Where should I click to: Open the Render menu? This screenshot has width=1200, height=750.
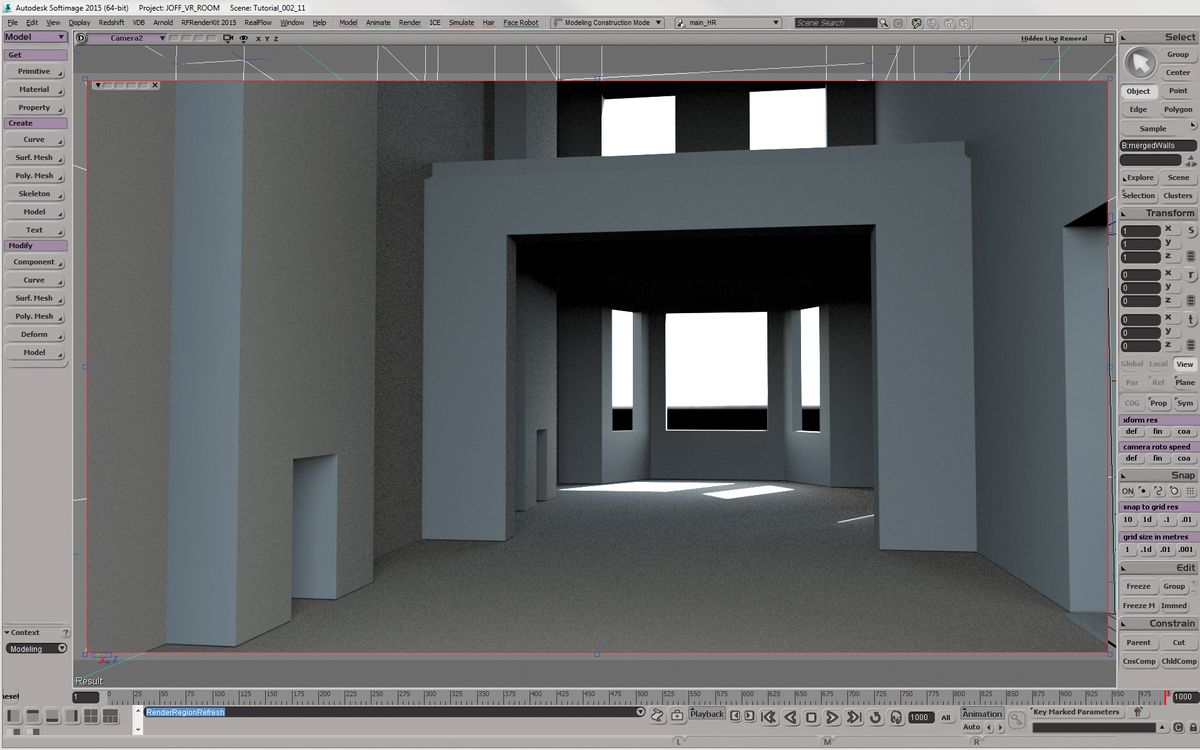409,21
